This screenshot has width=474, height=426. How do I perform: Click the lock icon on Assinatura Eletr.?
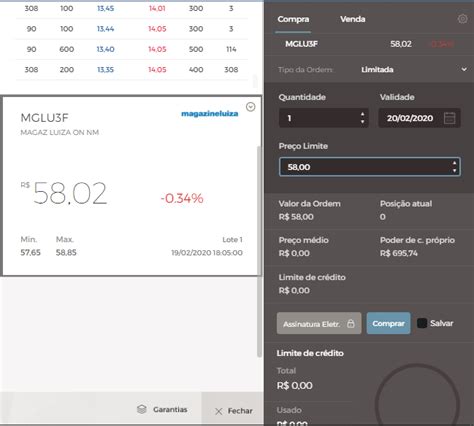tap(351, 323)
